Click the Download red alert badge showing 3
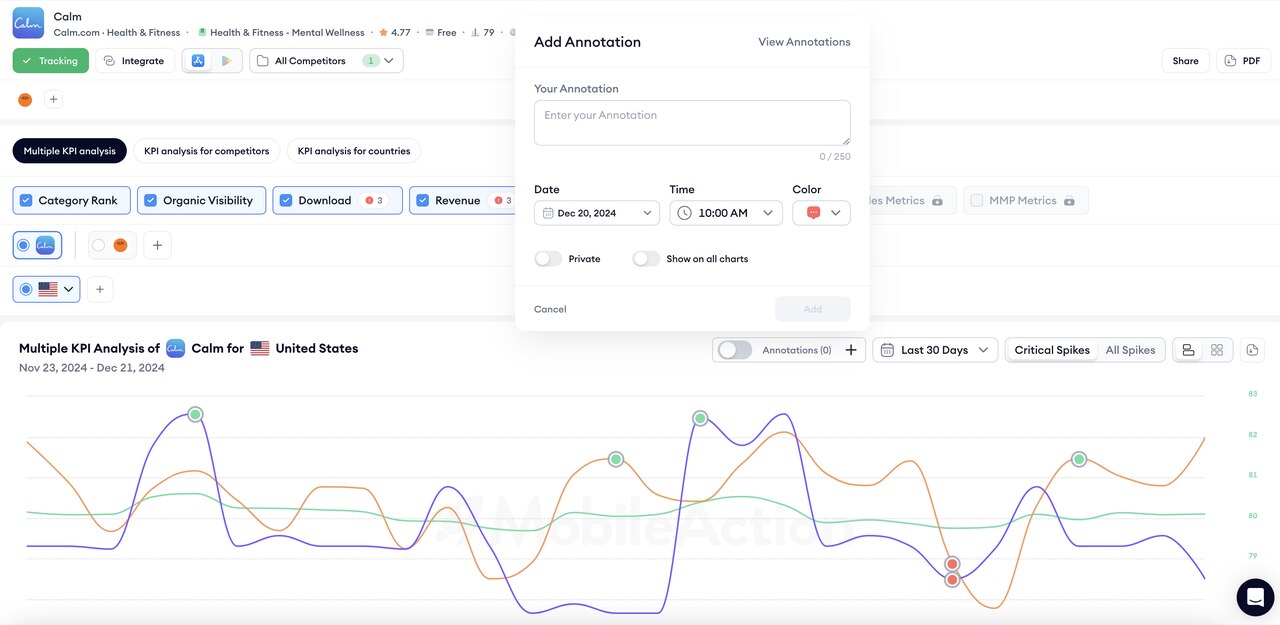Viewport: 1280px width, 625px height. 375,201
